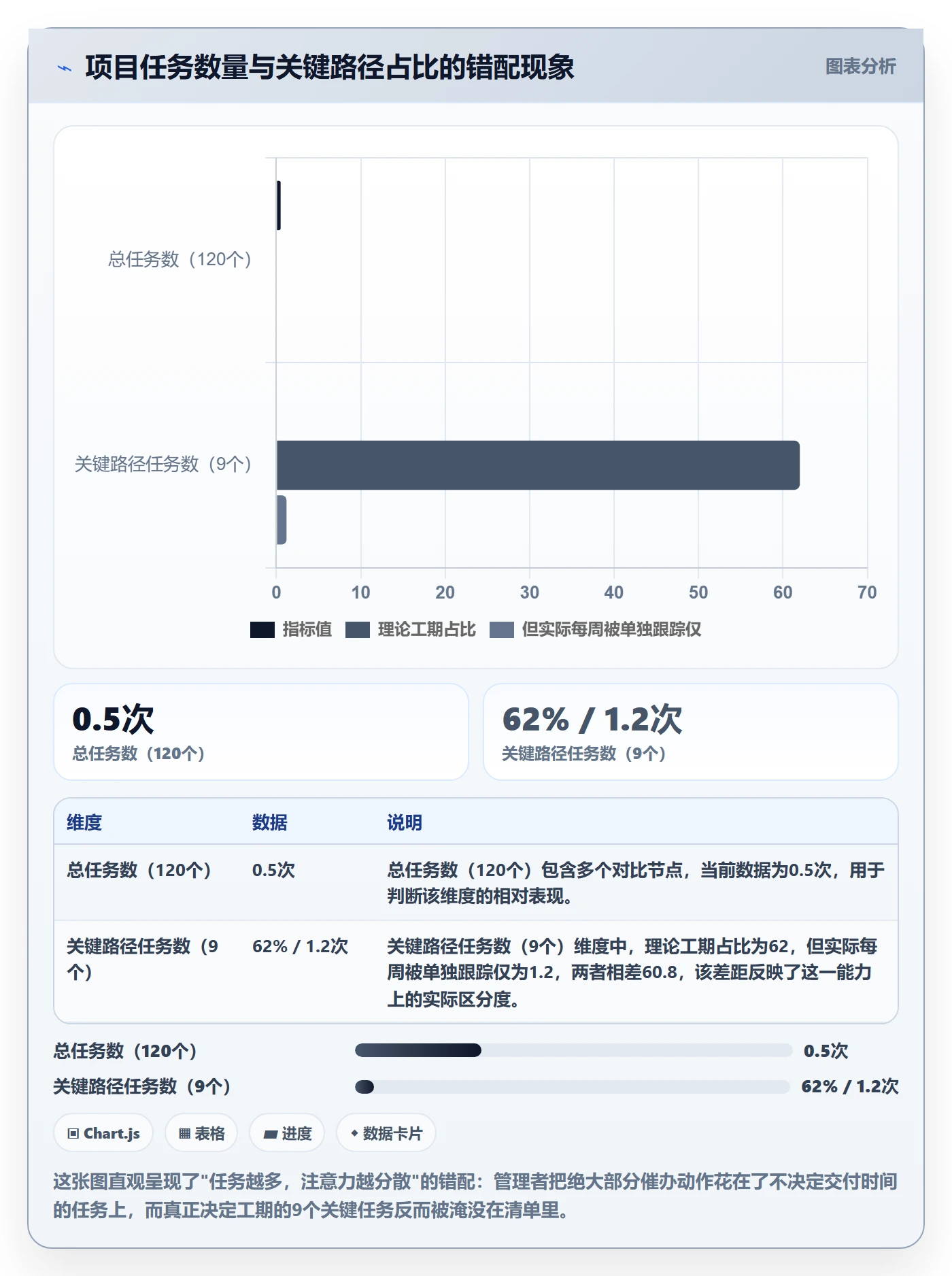This screenshot has width=952, height=1276.
Task: Open the Chart.js chip
Action: pyautogui.click(x=103, y=1133)
